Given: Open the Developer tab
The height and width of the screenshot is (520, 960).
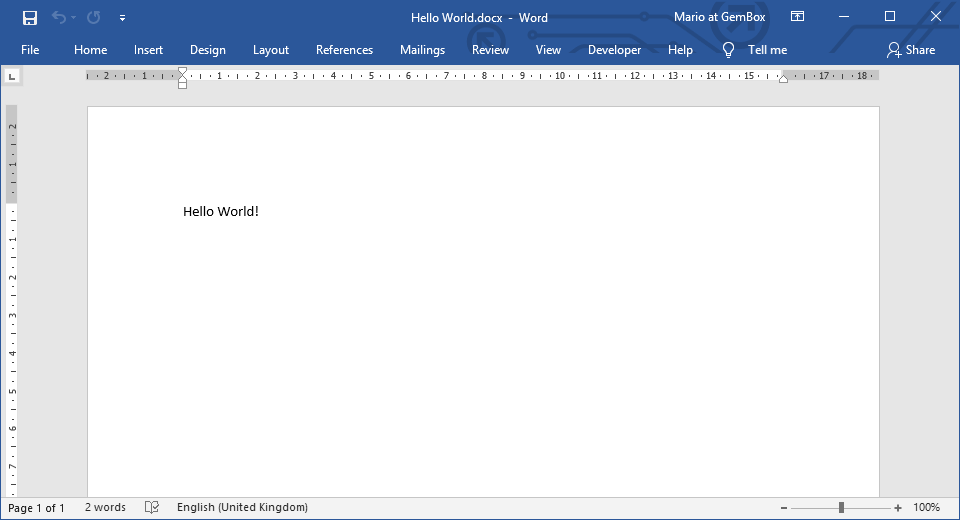Looking at the screenshot, I should tap(614, 50).
